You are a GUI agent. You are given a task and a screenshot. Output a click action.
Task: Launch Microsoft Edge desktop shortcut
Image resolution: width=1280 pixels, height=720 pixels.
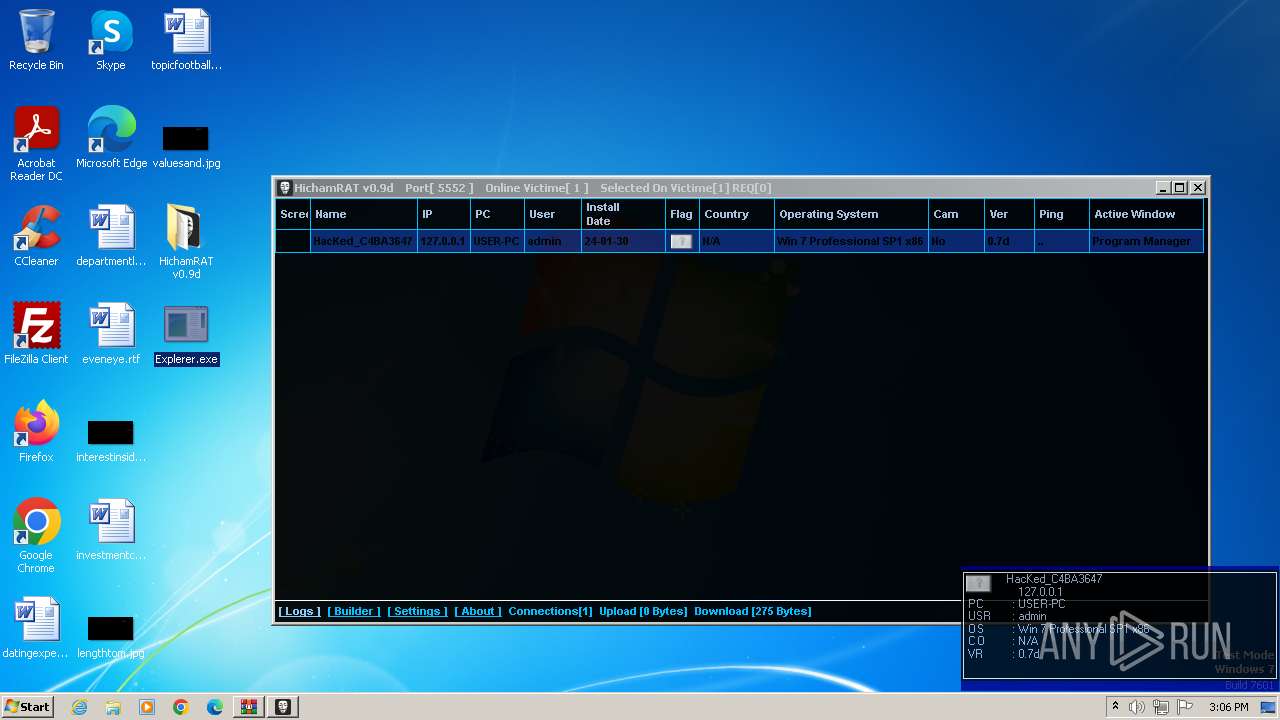pyautogui.click(x=111, y=139)
